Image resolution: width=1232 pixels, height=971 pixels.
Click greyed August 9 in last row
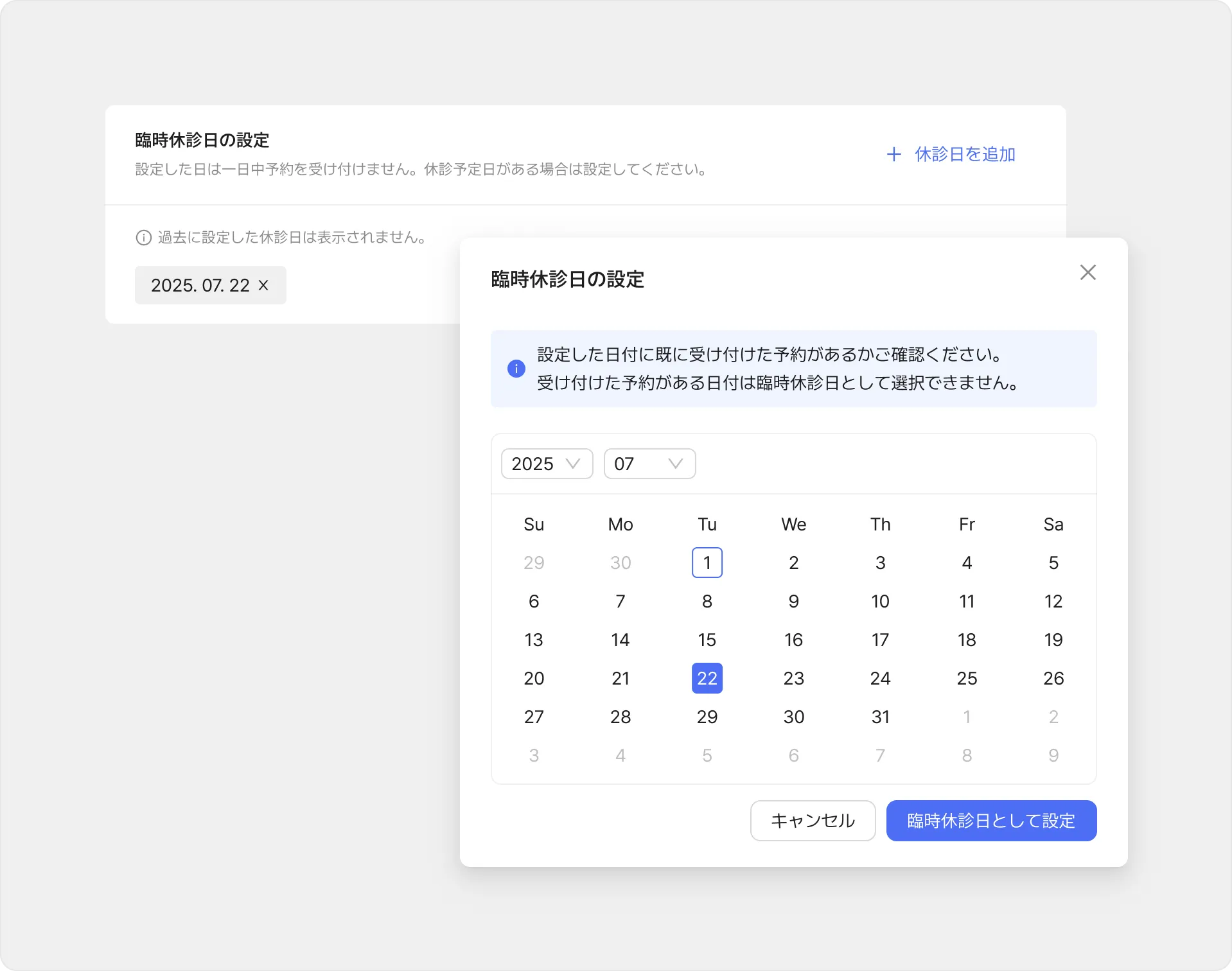tap(1053, 755)
